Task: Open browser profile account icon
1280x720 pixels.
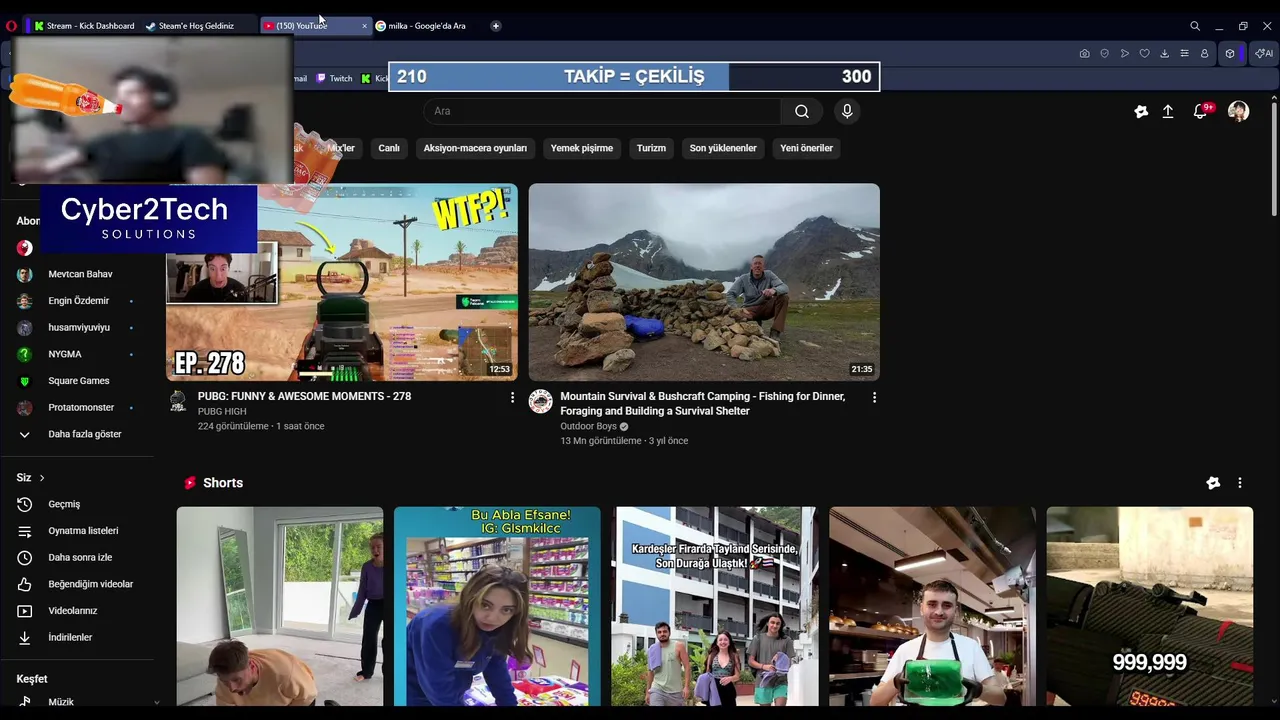Action: [1204, 53]
